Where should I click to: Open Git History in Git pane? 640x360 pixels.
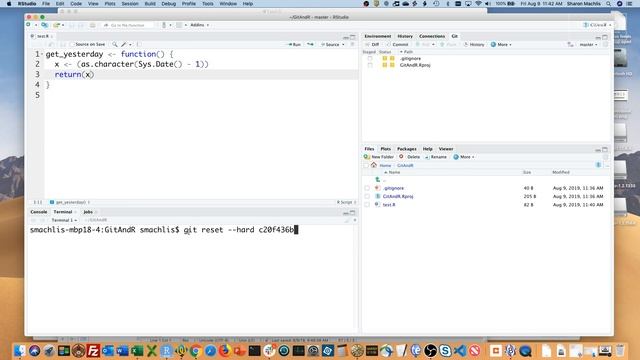pos(474,44)
